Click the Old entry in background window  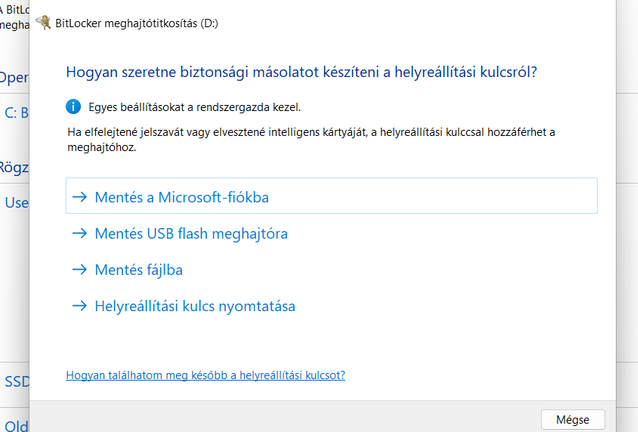pos(14,423)
